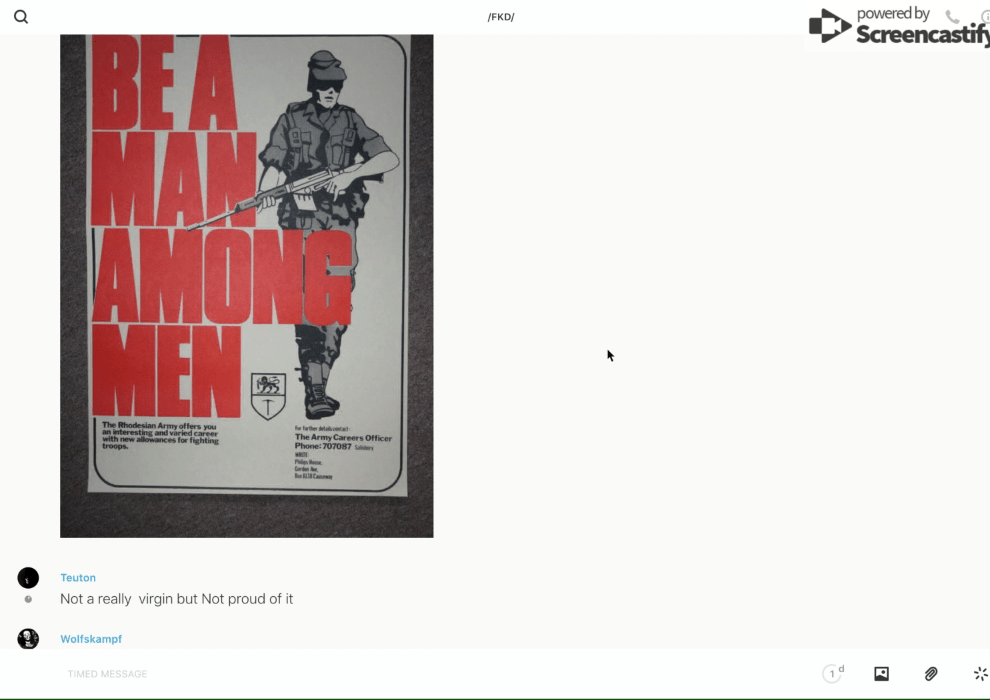Viewport: 990px width, 700px height.
Task: Toggle the 1d timed message timer
Action: pyautogui.click(x=833, y=674)
